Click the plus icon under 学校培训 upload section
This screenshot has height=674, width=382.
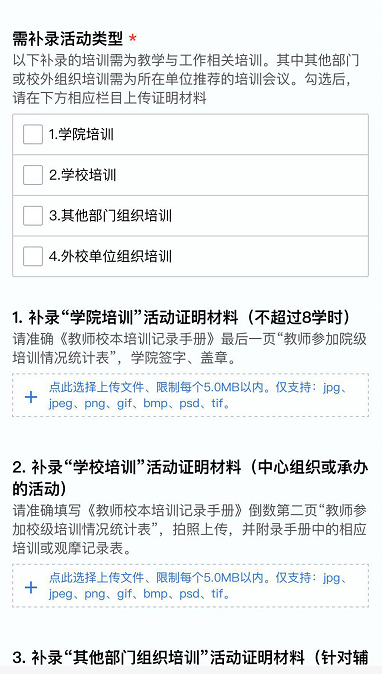[x=31, y=587]
